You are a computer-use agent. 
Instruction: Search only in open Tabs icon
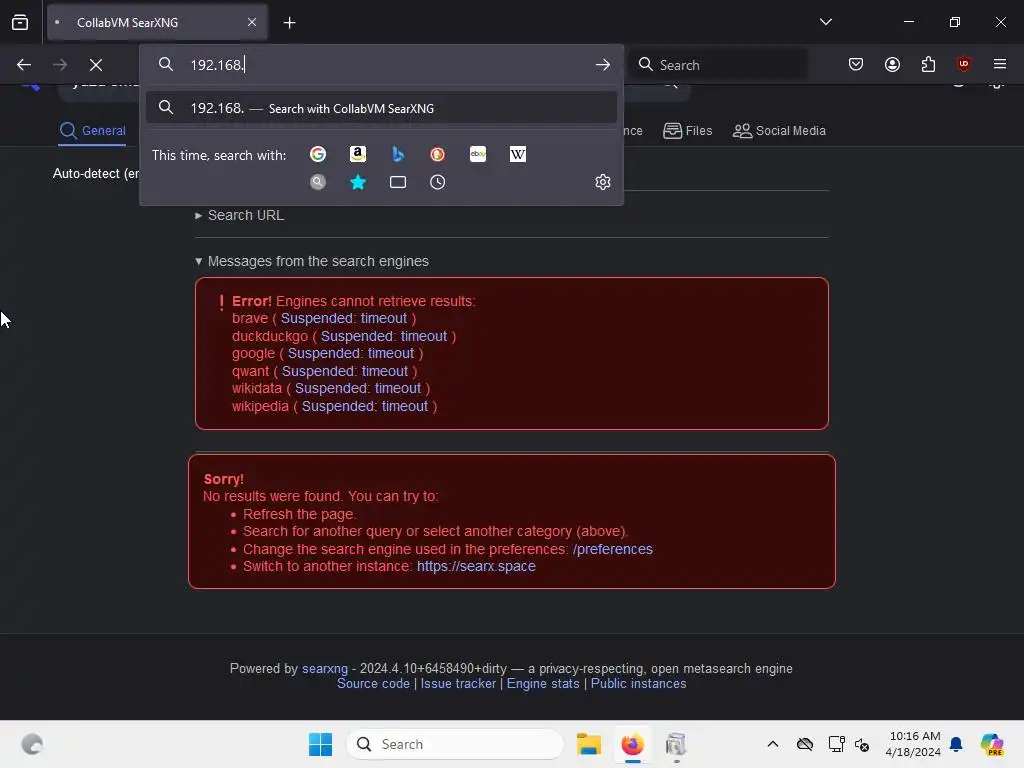(x=398, y=182)
